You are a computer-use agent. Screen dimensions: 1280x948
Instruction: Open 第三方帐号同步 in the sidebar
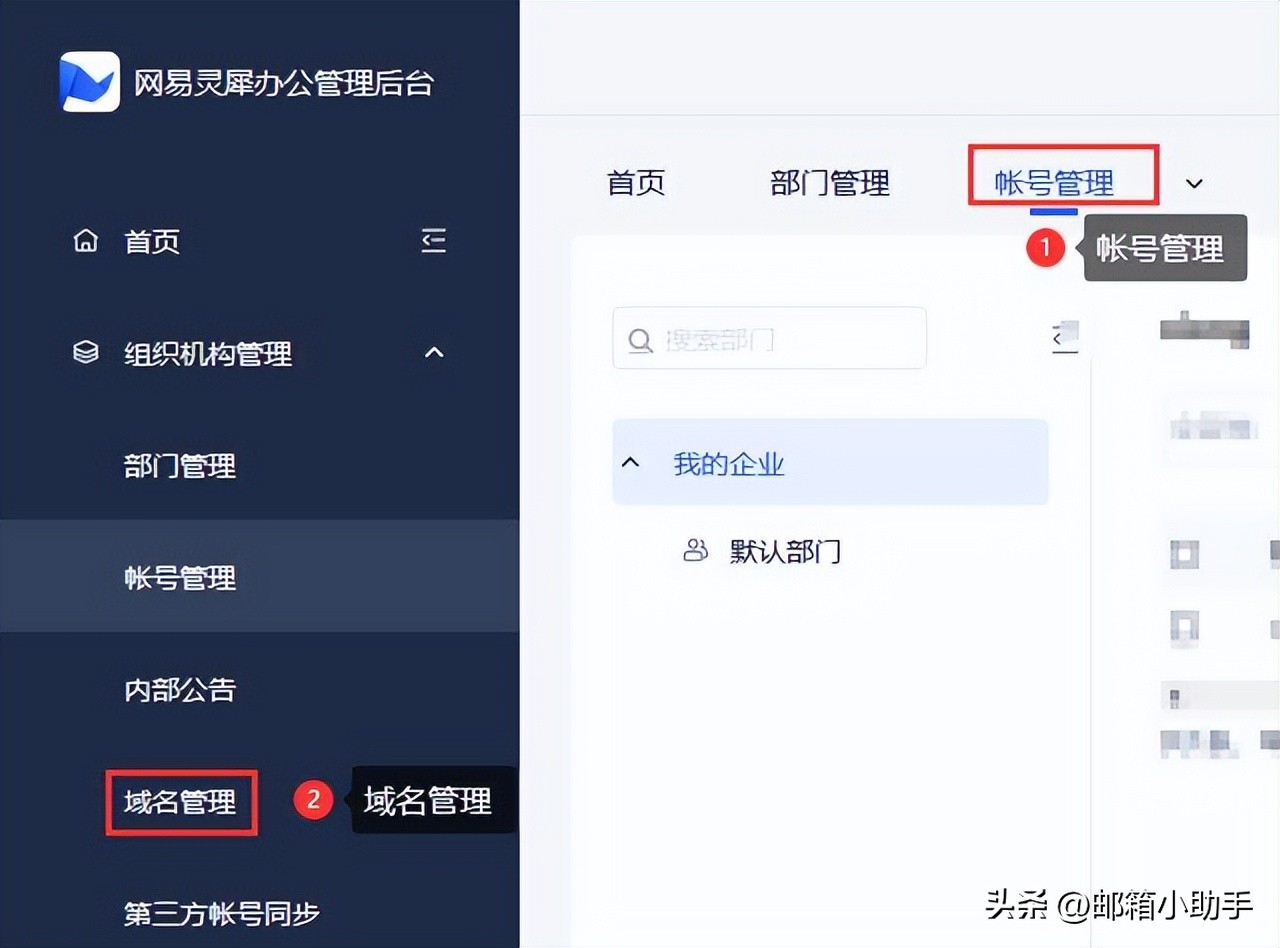(222, 913)
